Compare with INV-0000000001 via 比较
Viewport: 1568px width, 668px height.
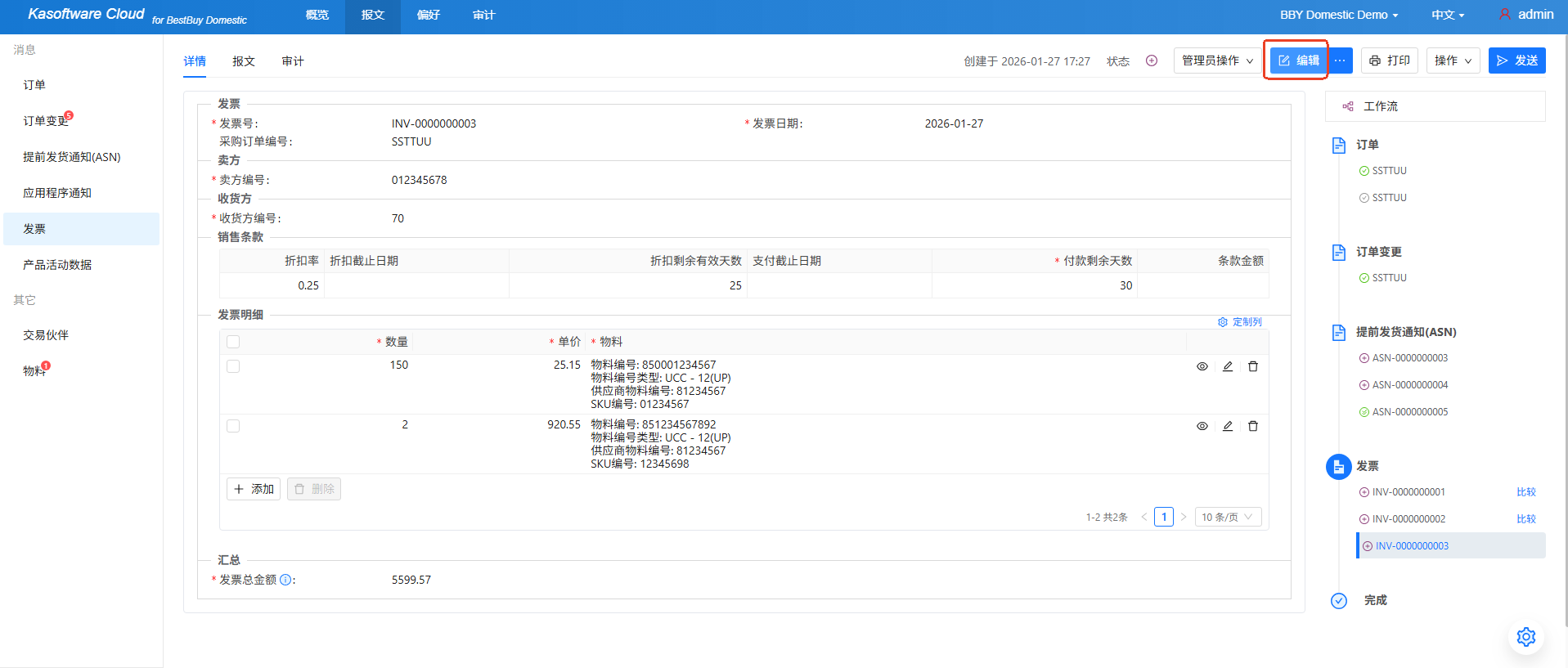tap(1526, 492)
